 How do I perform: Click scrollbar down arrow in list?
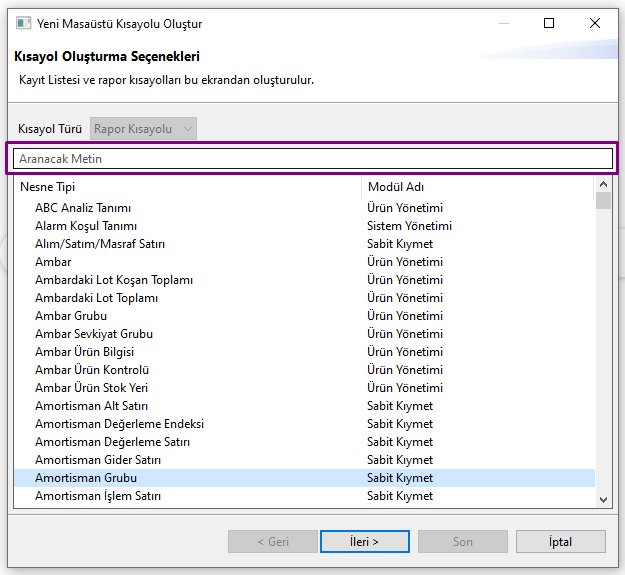[x=603, y=498]
